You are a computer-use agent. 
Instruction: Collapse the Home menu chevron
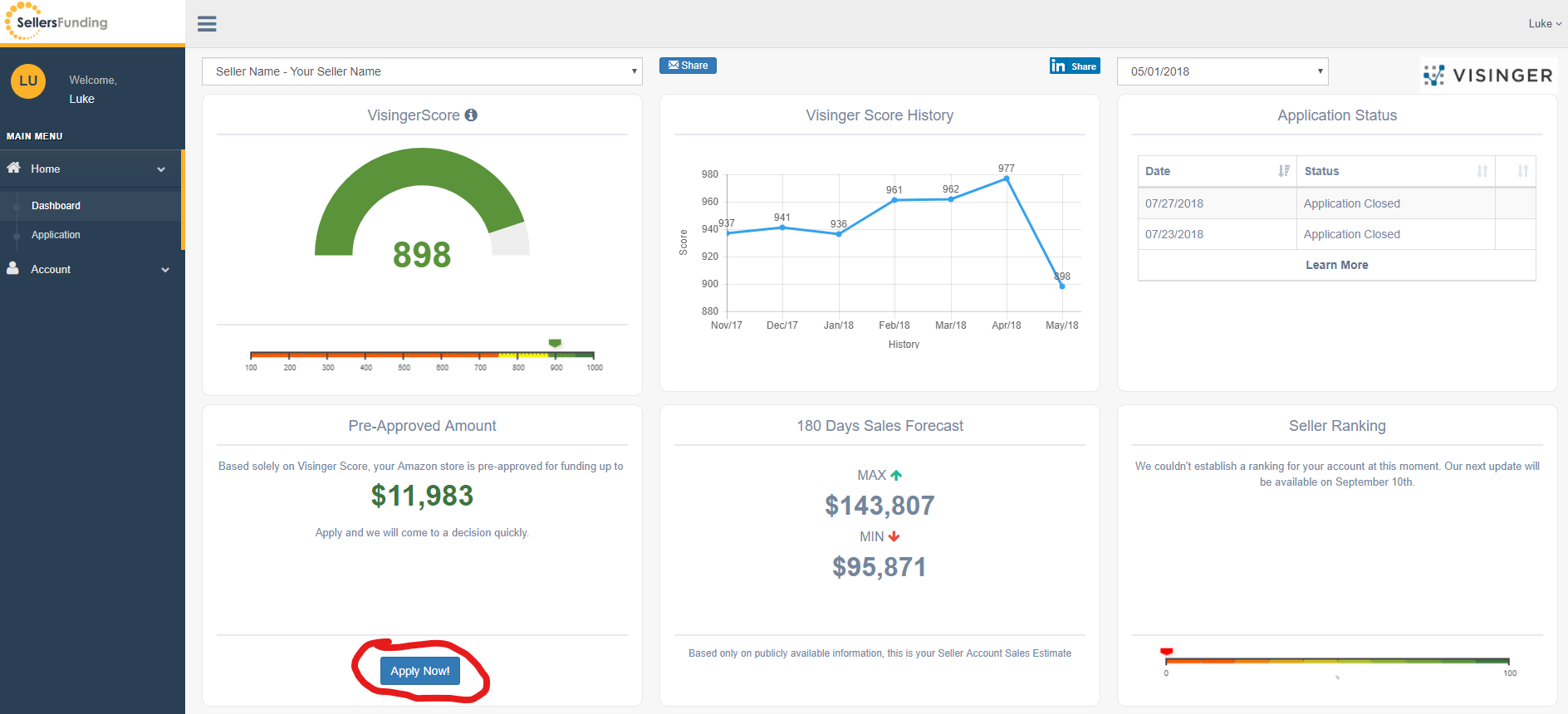coord(161,169)
